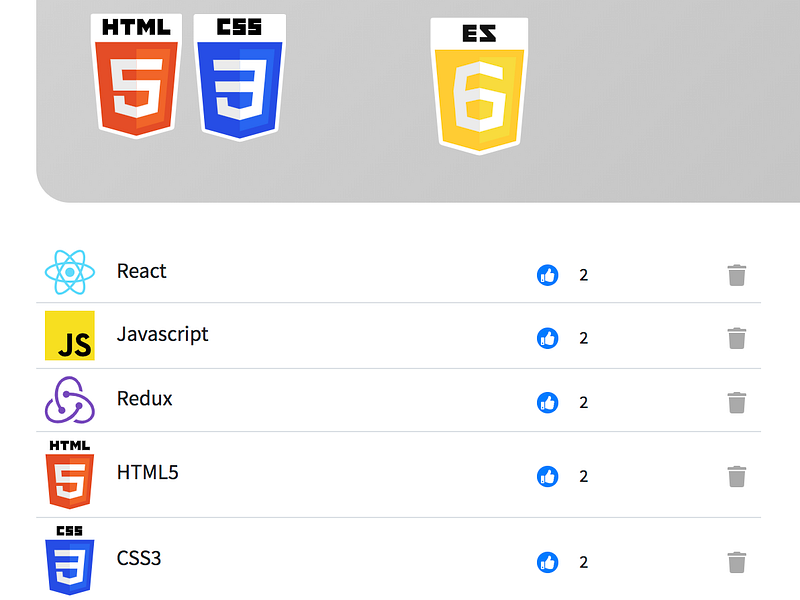The height and width of the screenshot is (600, 800).
Task: Click the HTML5 logo in the list
Action: click(x=69, y=474)
